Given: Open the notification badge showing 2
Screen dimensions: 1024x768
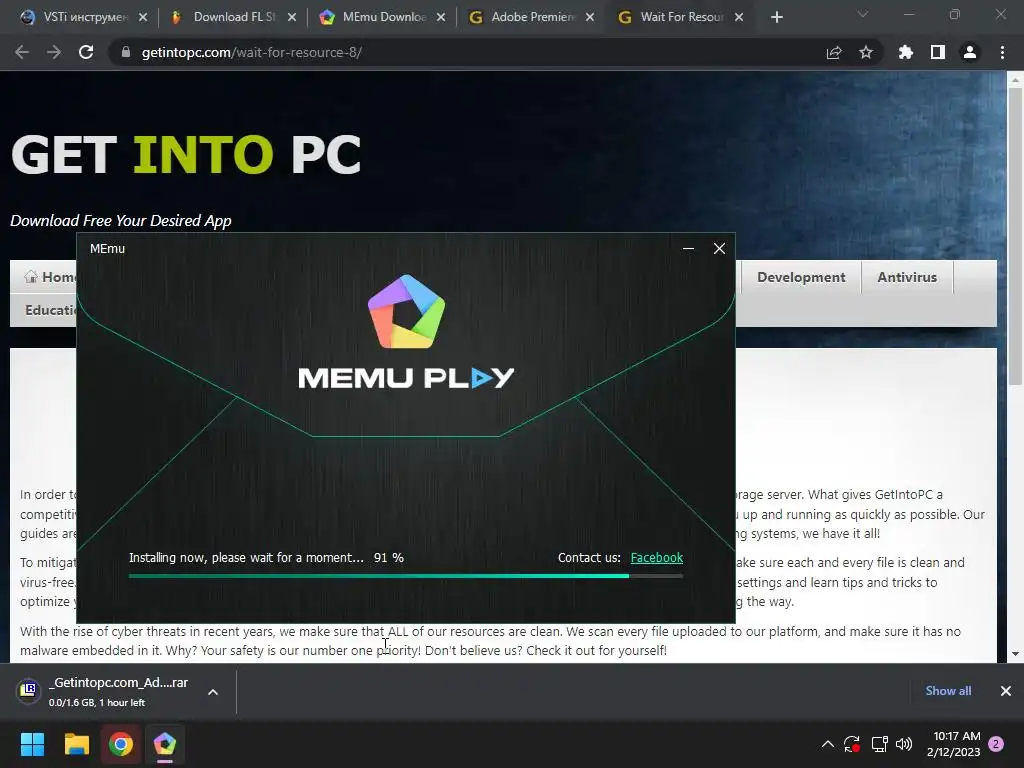Looking at the screenshot, I should pos(996,744).
